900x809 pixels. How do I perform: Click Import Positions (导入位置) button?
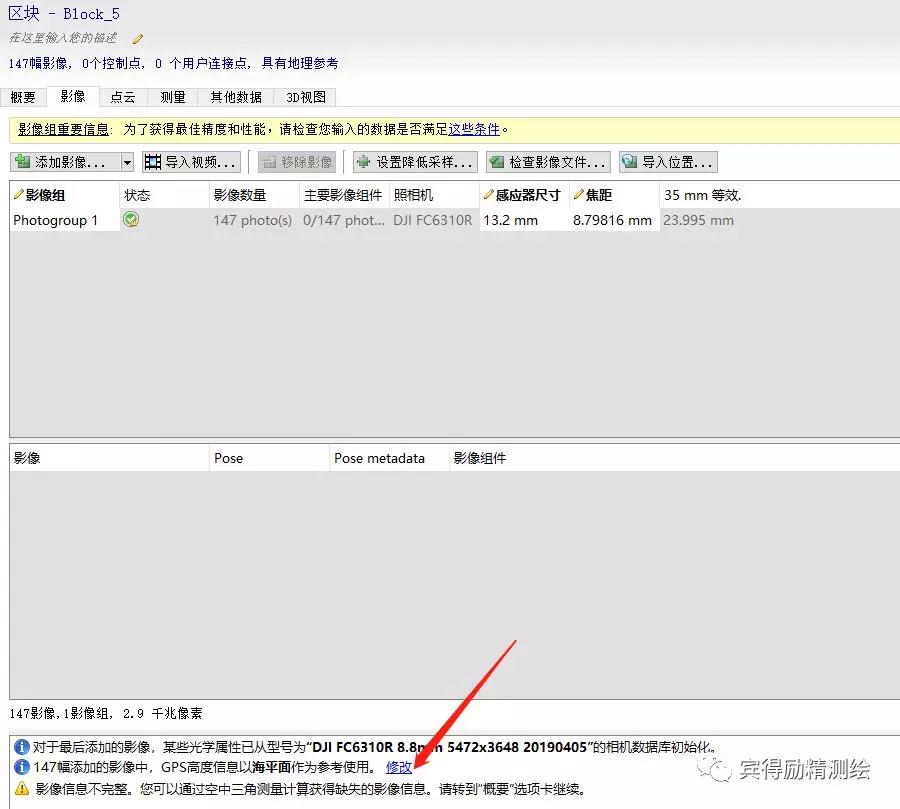(x=668, y=162)
